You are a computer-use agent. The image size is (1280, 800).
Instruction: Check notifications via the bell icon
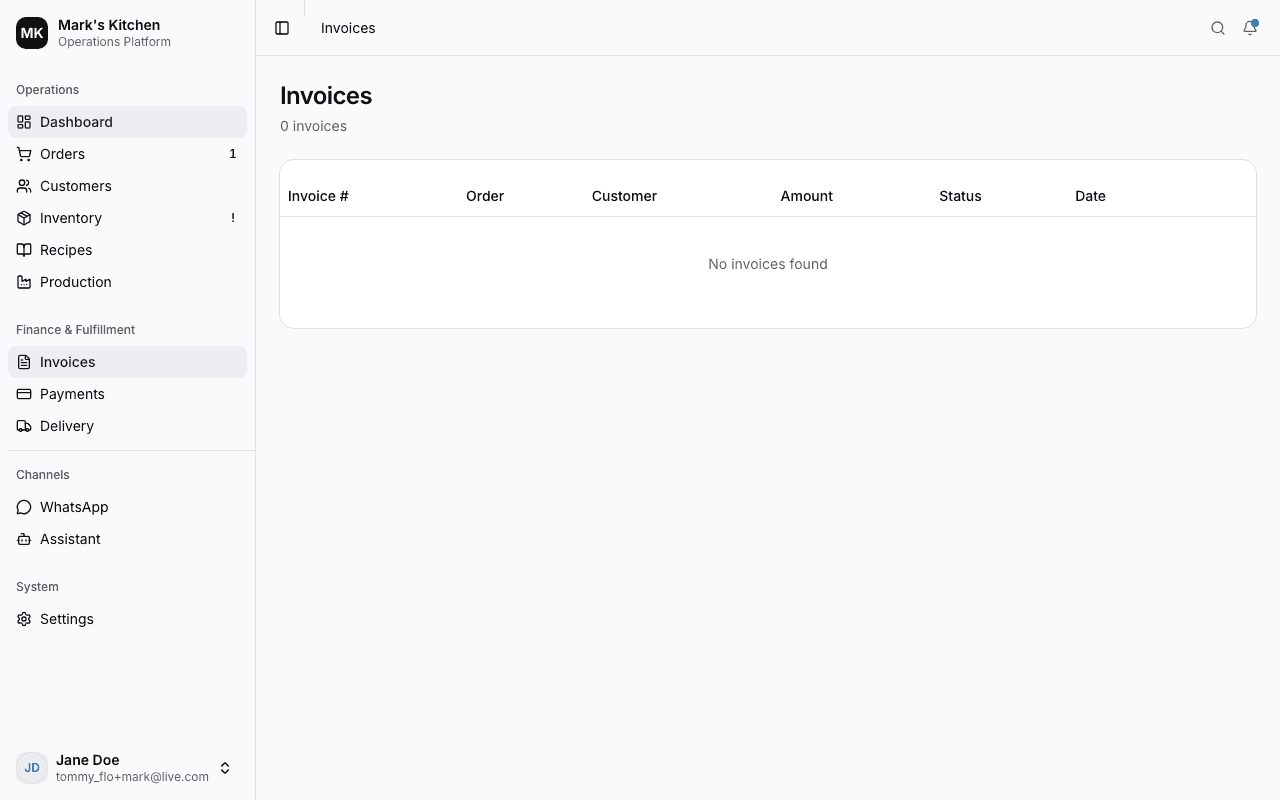coord(1249,28)
